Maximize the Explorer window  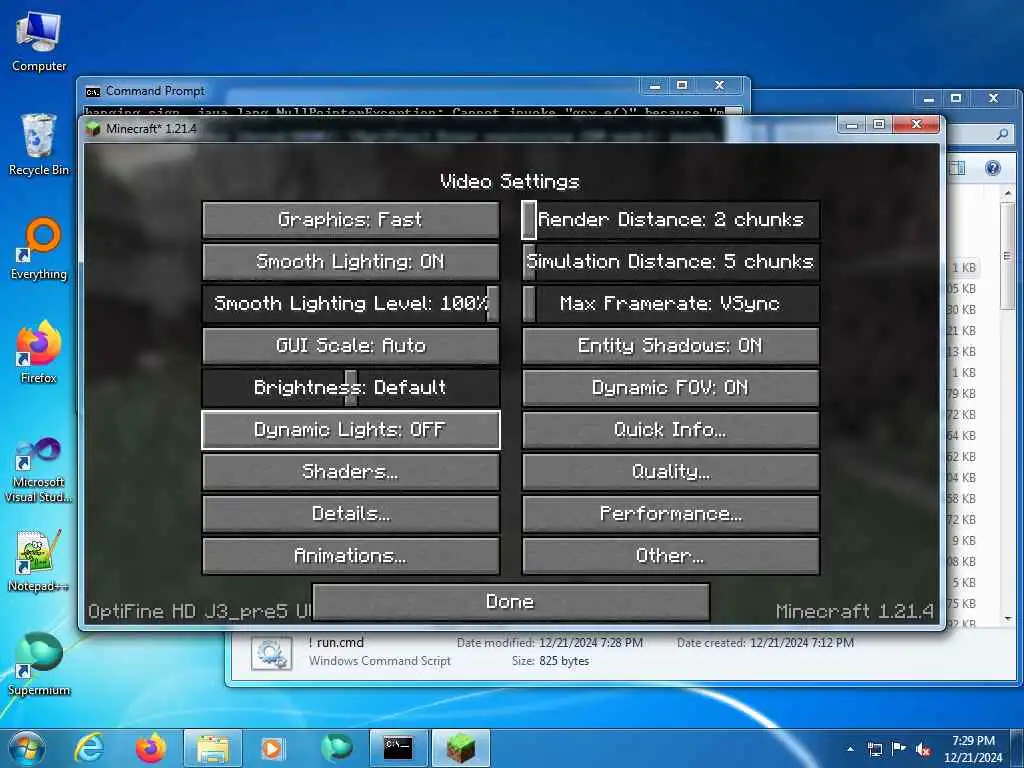(956, 99)
